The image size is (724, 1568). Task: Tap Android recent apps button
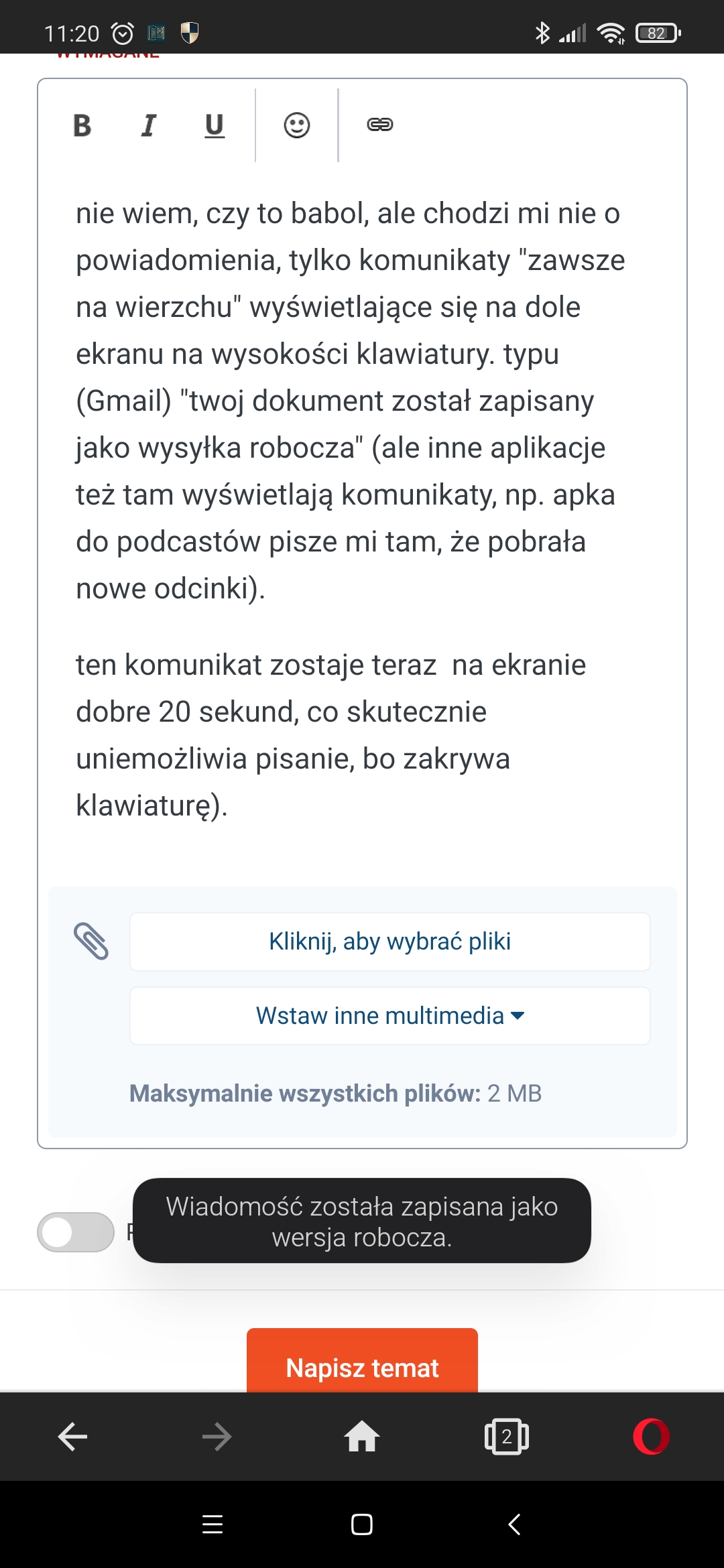(x=213, y=1524)
